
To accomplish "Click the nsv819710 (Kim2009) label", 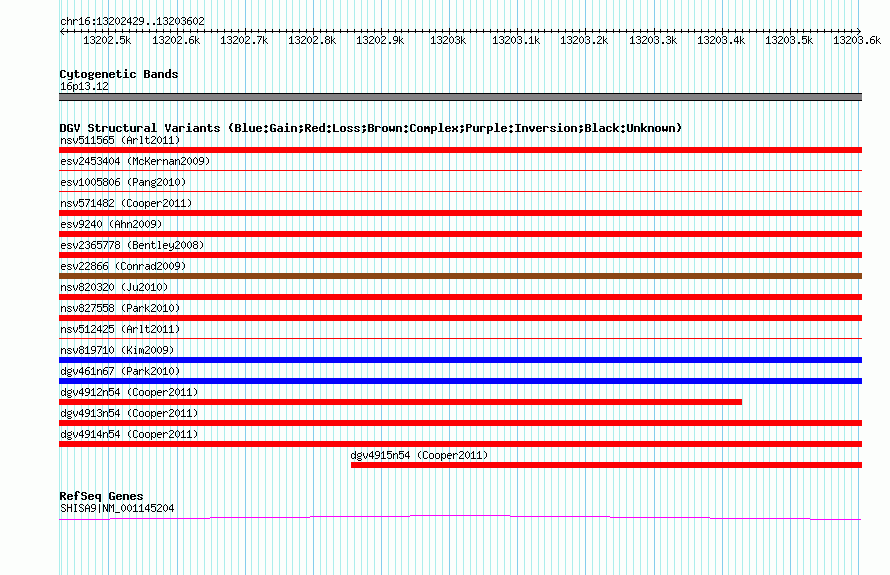I will click(x=117, y=350).
